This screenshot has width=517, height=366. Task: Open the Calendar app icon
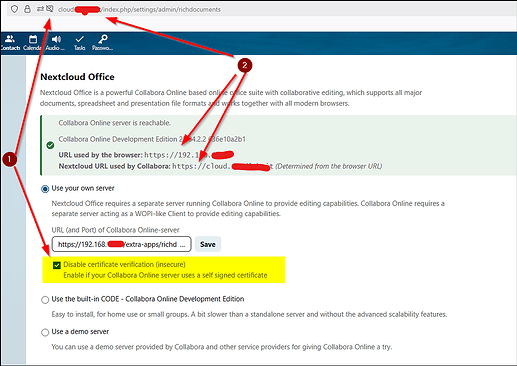coord(33,39)
